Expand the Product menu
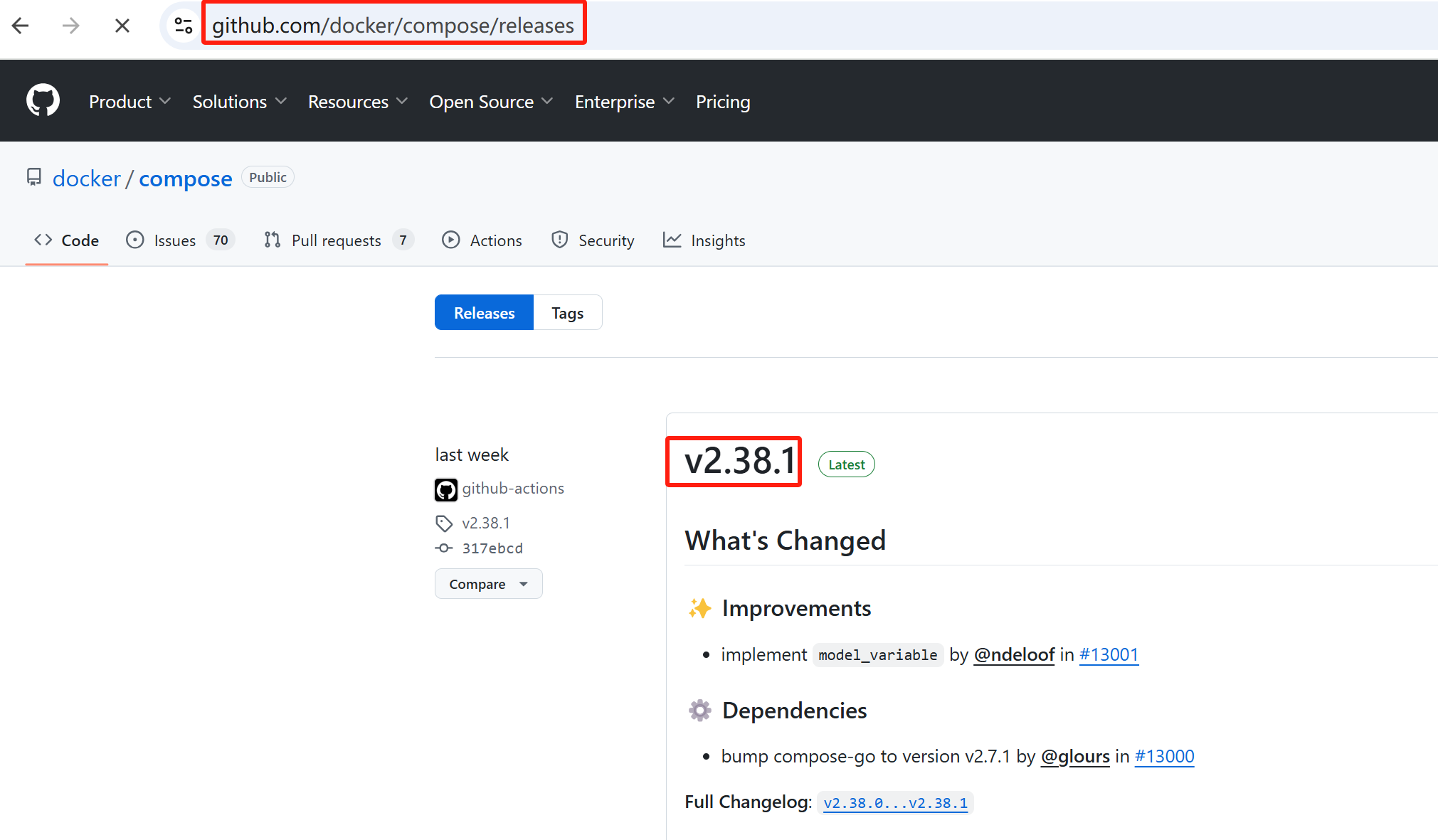Screen dimensions: 1438x840 pos(130,102)
